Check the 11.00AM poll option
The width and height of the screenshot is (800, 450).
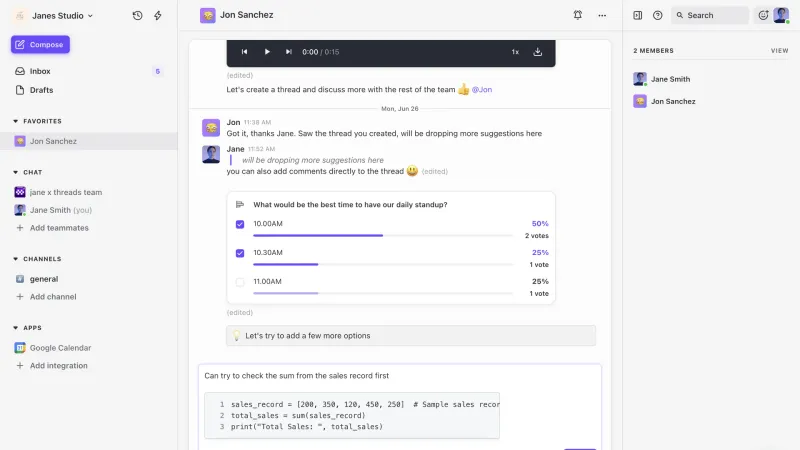click(x=240, y=282)
